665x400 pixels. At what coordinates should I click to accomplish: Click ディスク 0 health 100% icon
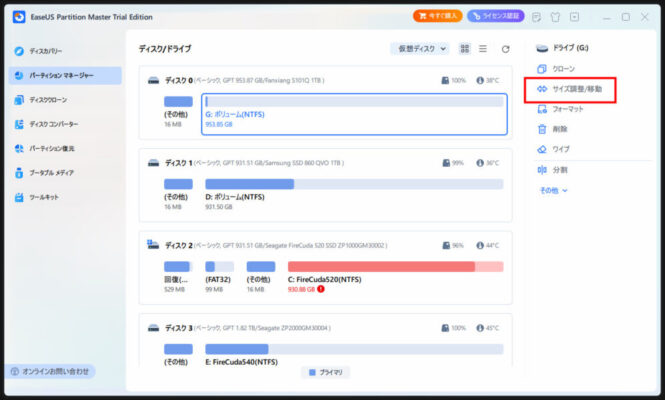click(445, 81)
